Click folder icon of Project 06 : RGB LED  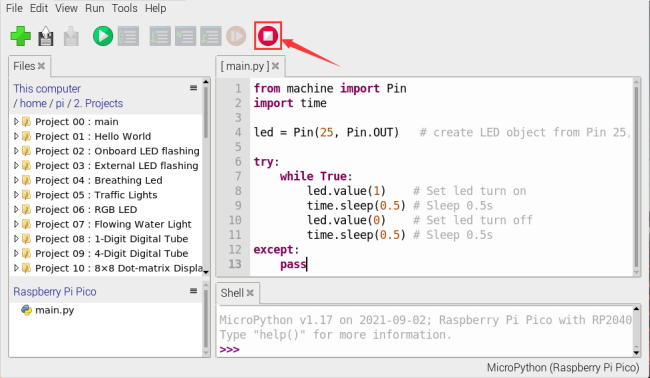(x=27, y=209)
